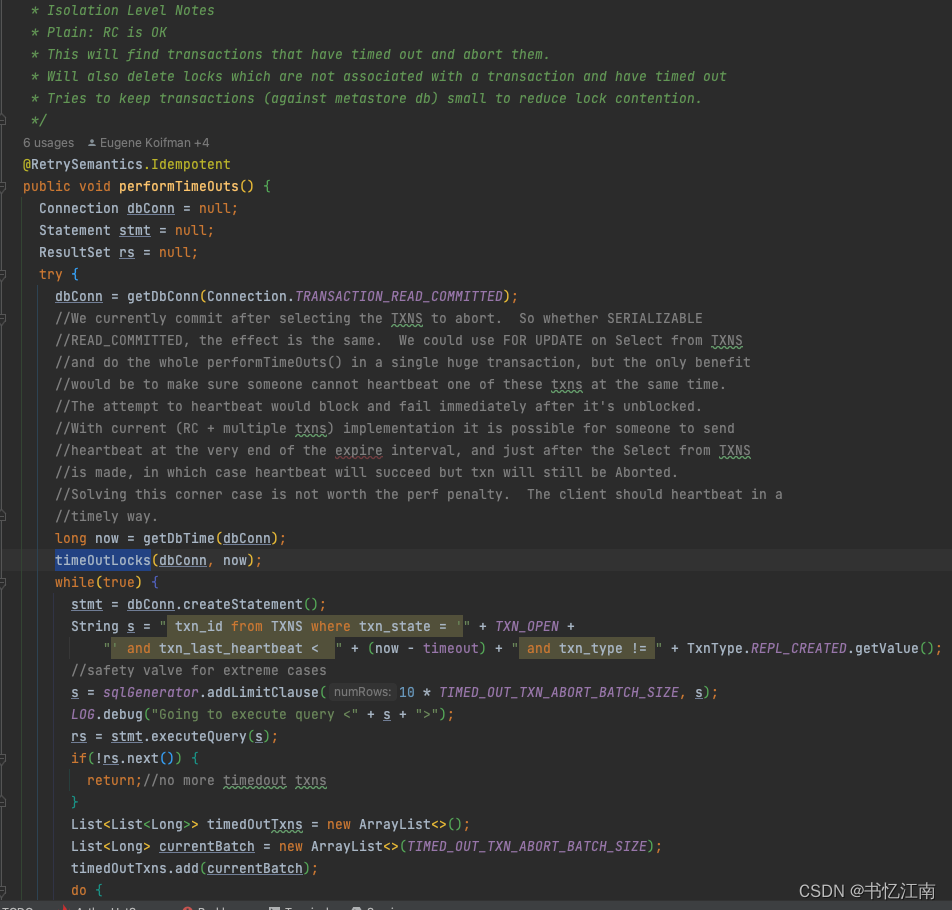Image resolution: width=952 pixels, height=910 pixels.
Task: Click the getDbTime method call
Action: click(179, 538)
